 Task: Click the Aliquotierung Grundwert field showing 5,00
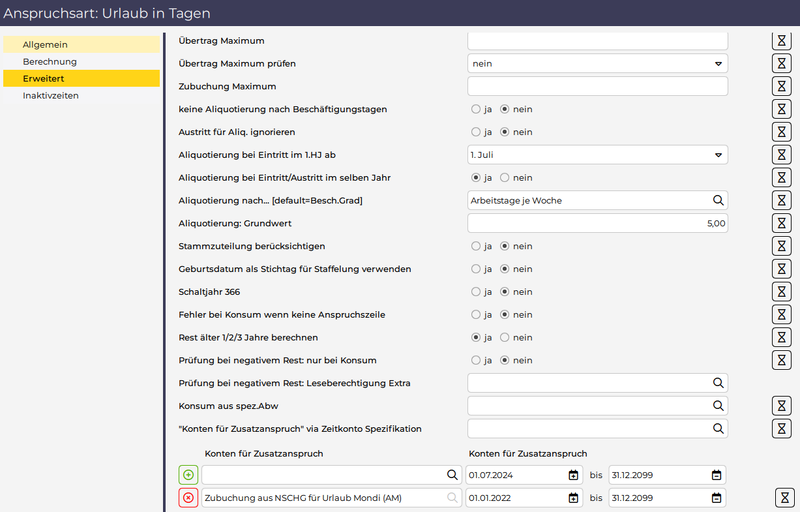(597, 223)
